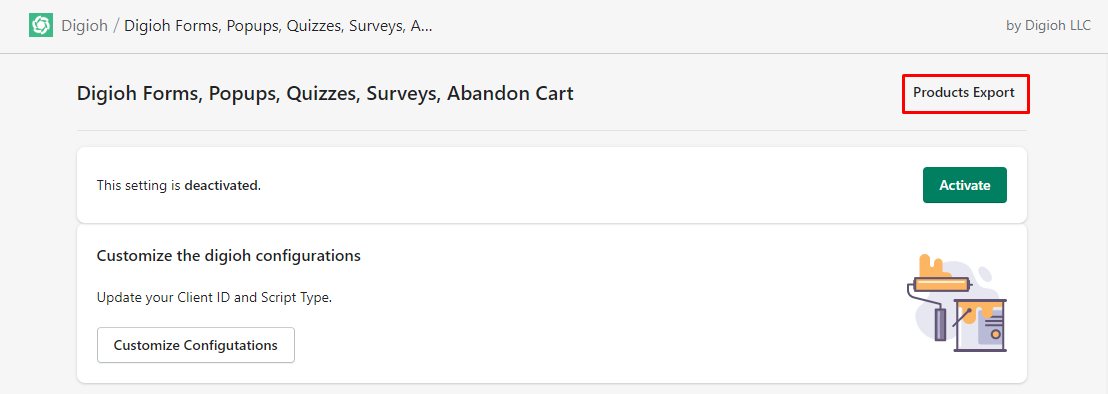Click 'Customize the digioh configurations' card heading
This screenshot has height=394, width=1108.
pyautogui.click(x=229, y=256)
